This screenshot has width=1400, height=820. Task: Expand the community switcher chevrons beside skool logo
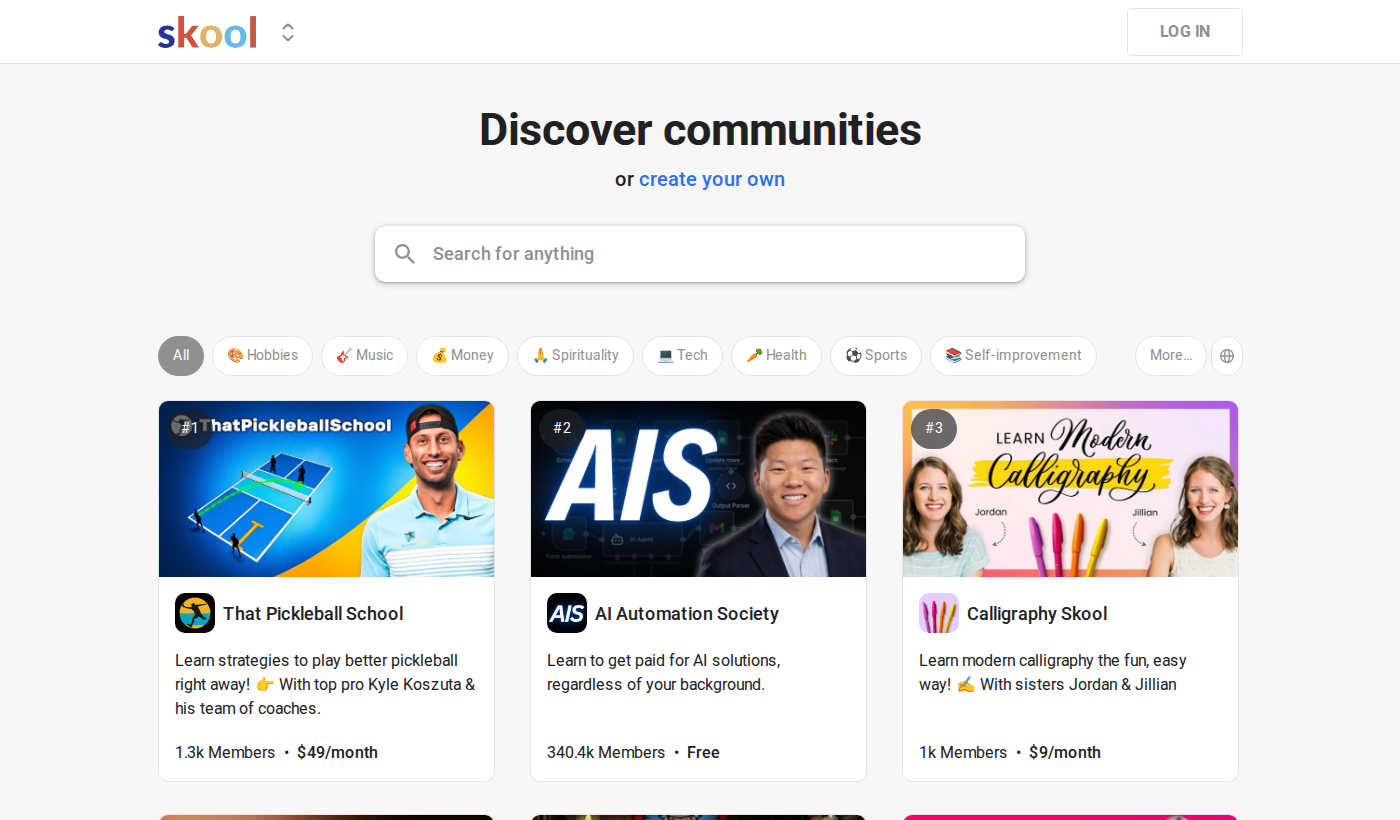coord(288,32)
